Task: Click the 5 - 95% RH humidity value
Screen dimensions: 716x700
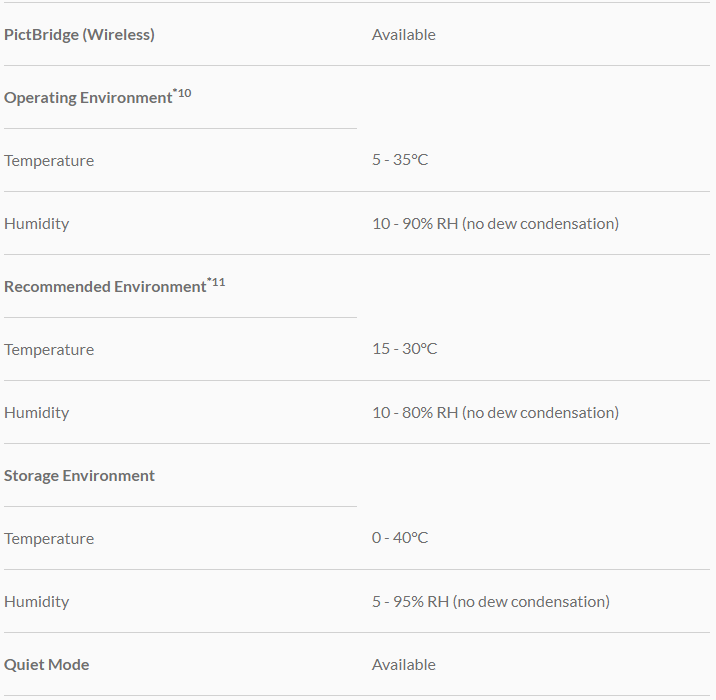Action: click(x=490, y=602)
